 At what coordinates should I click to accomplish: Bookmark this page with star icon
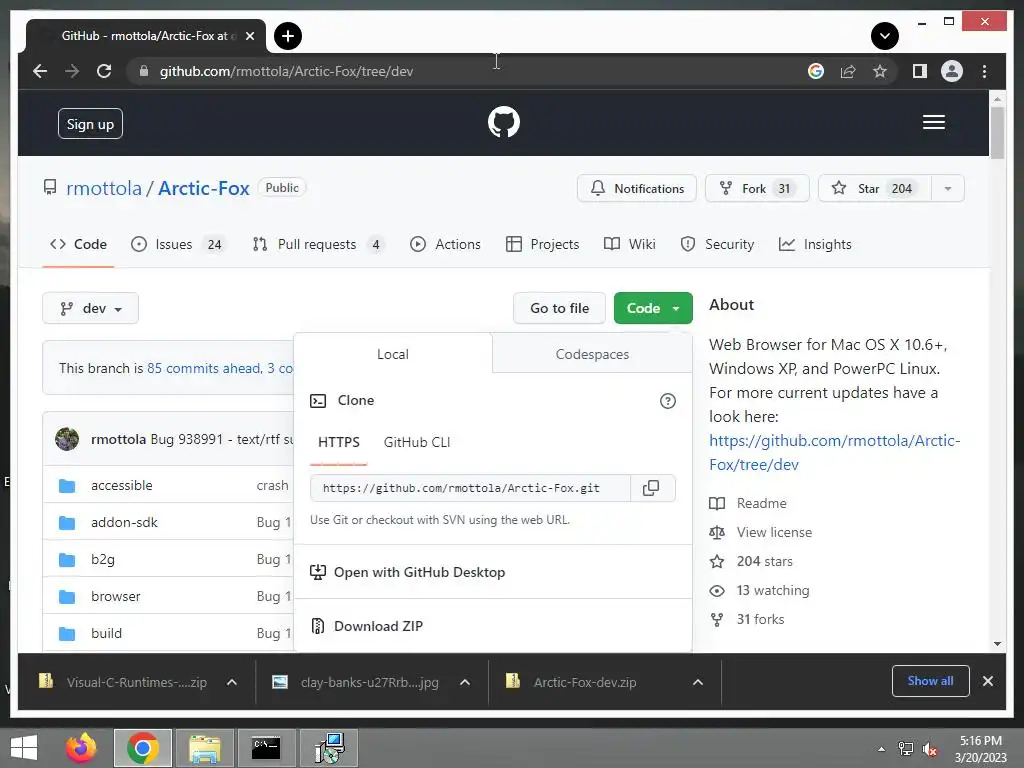tap(880, 71)
